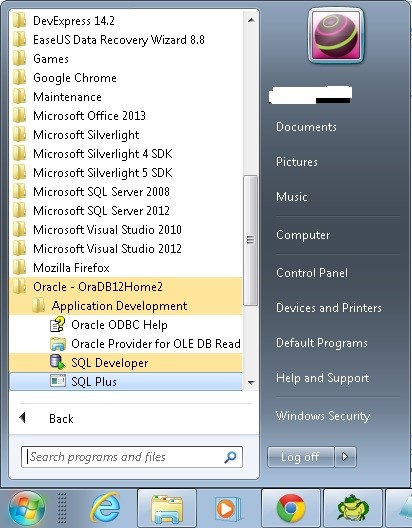Expand Microsoft Visual Studio 2012 folder

(x=126, y=249)
